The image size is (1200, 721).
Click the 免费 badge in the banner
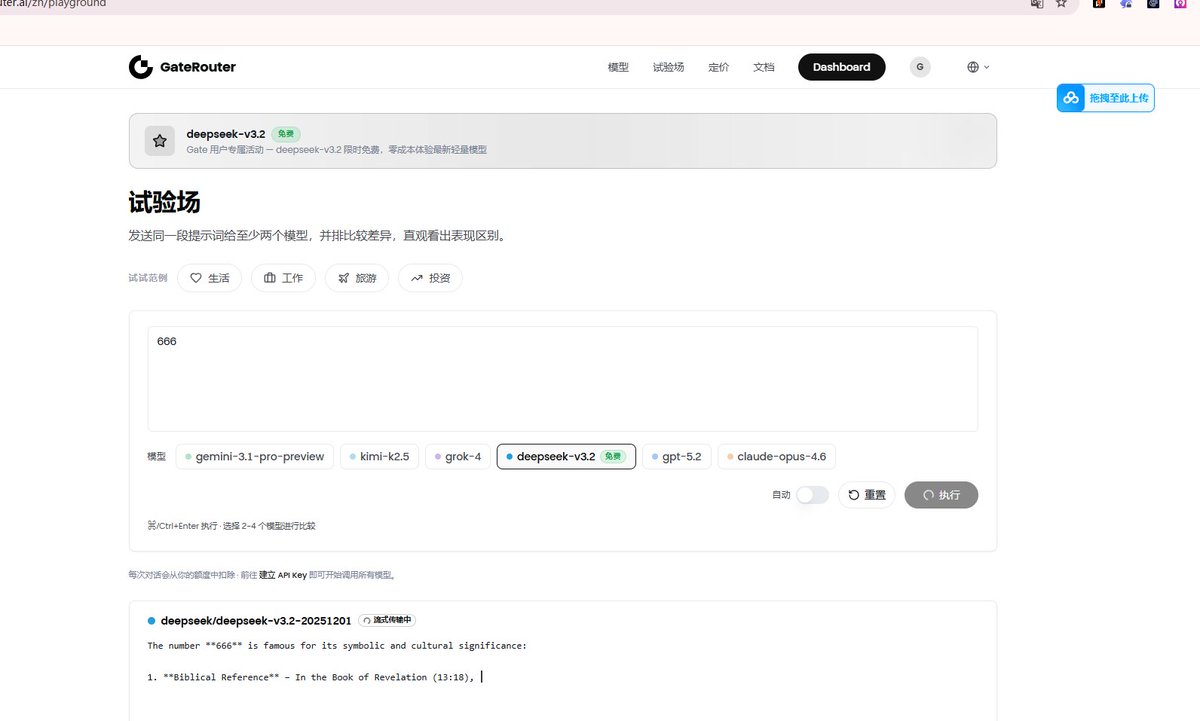[285, 134]
